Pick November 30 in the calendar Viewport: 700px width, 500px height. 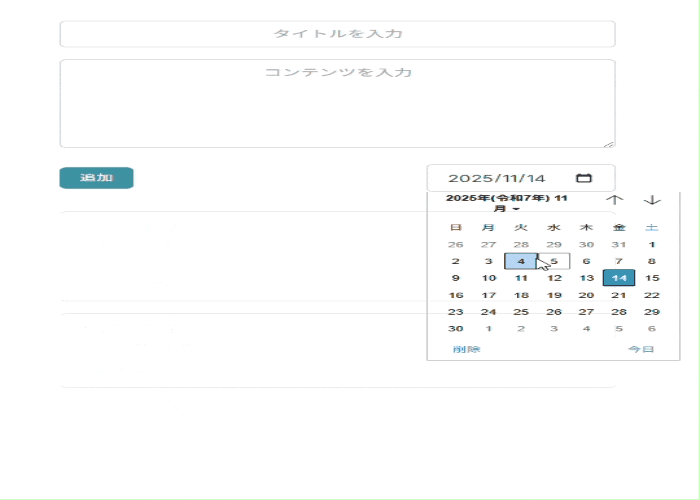coord(455,329)
